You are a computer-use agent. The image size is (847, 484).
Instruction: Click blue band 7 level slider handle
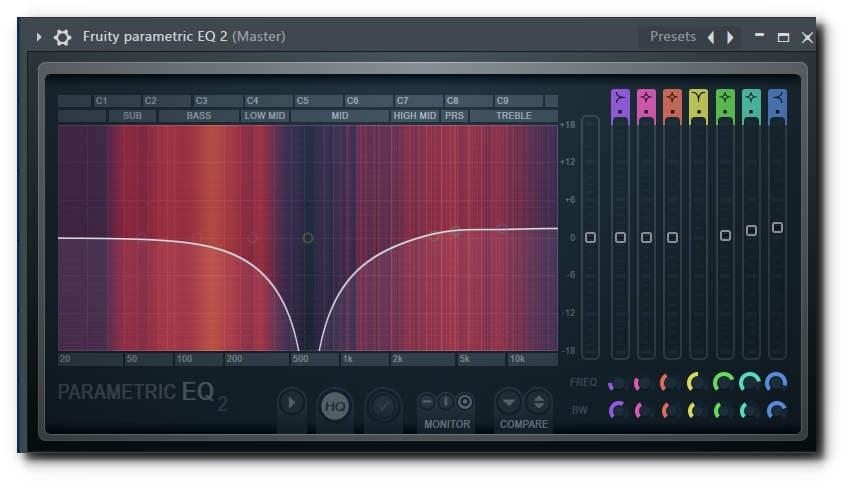(777, 227)
